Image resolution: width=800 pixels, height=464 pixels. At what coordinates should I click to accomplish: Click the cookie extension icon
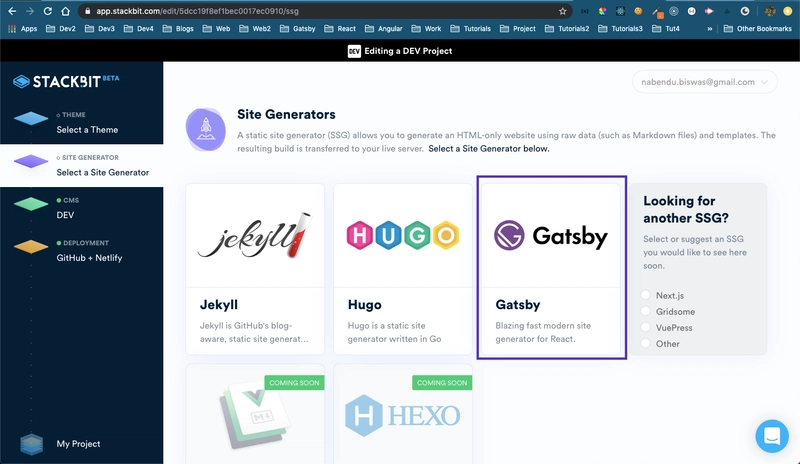point(638,11)
